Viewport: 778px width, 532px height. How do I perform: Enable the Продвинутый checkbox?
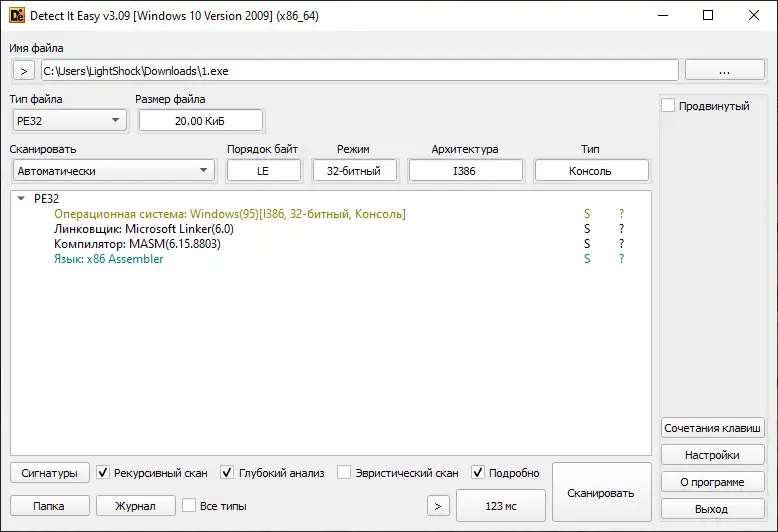click(668, 106)
